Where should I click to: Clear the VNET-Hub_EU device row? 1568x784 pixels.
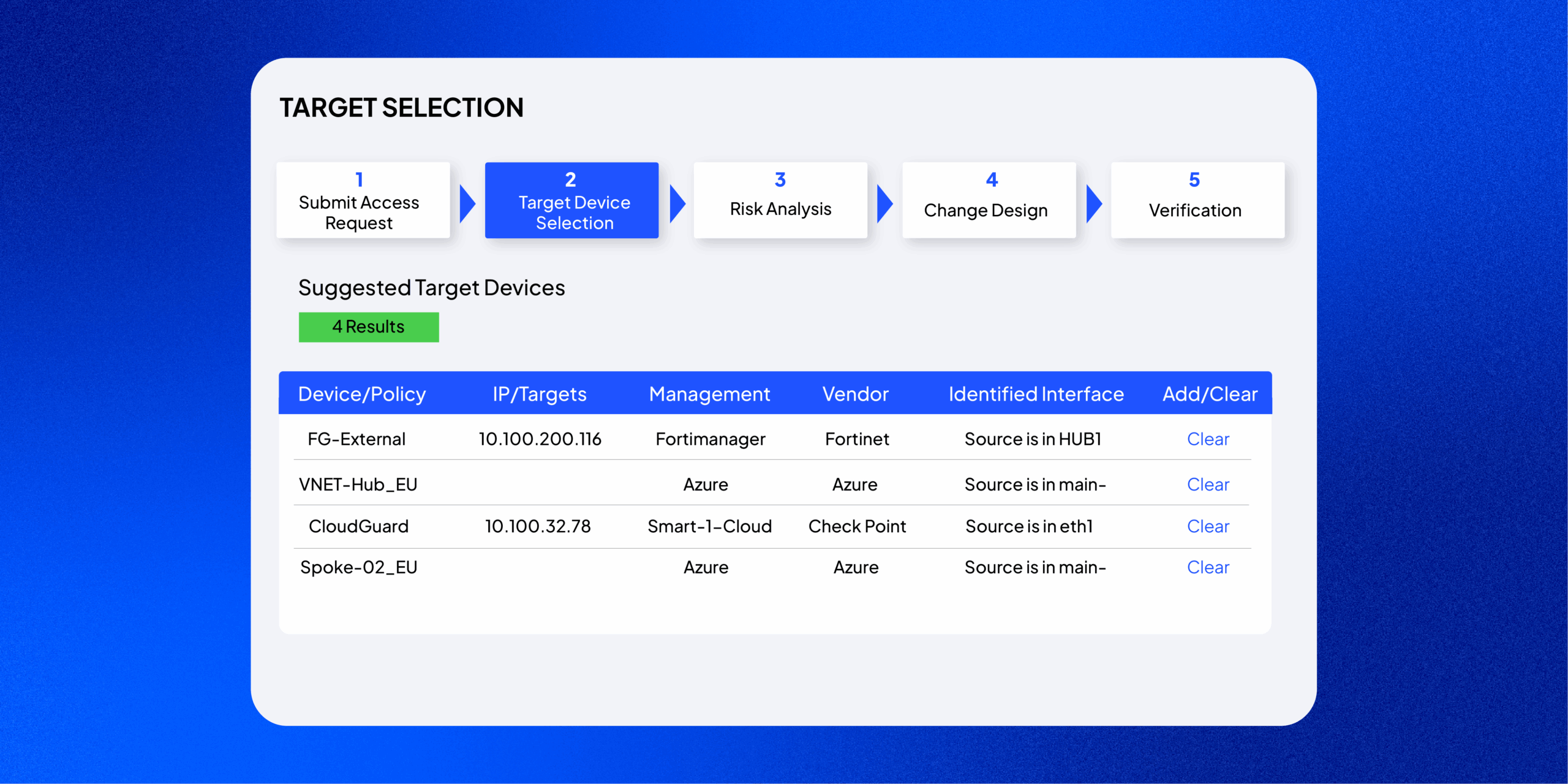click(1208, 484)
